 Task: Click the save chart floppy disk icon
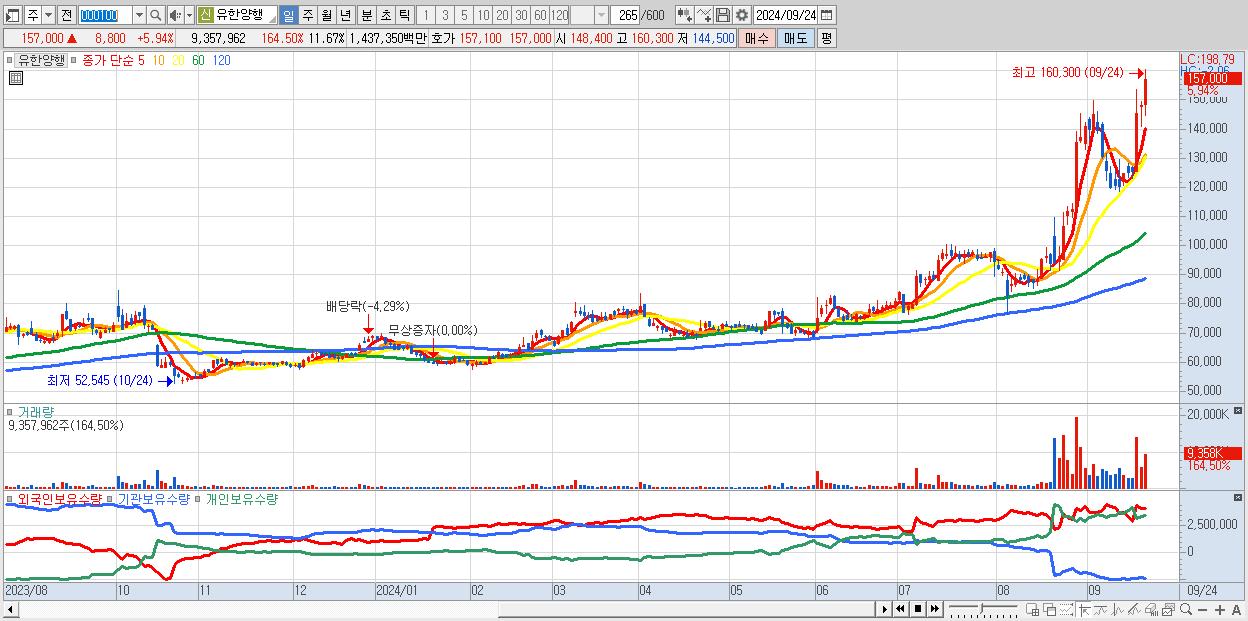[722, 15]
